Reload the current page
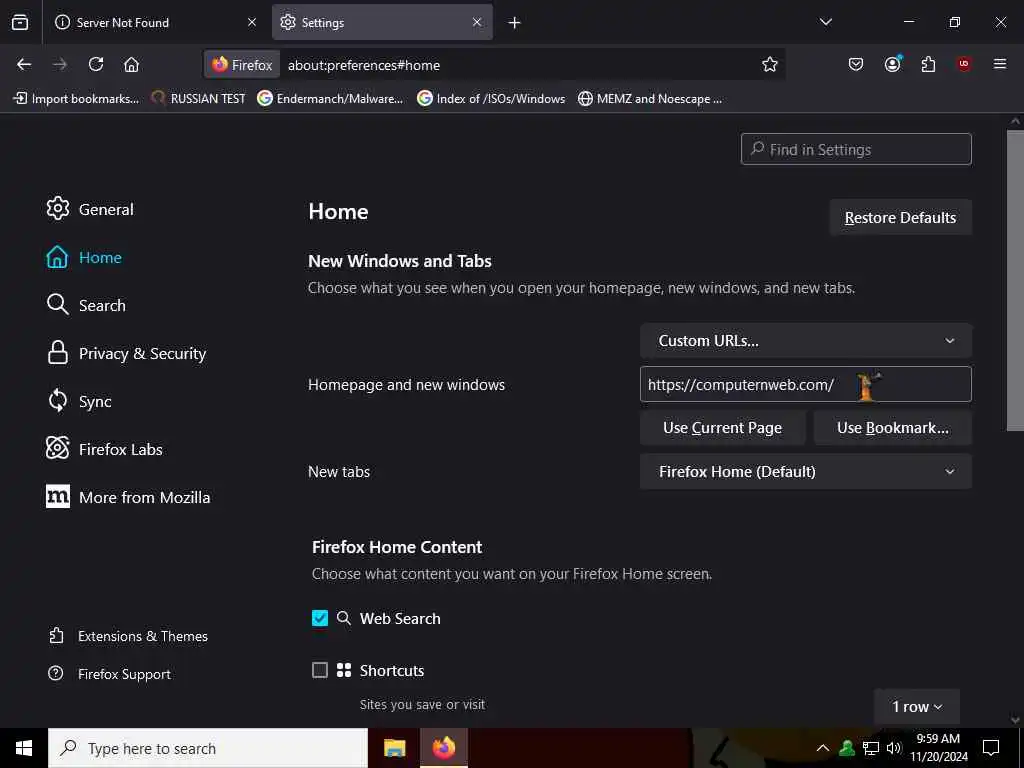This screenshot has width=1024, height=768. tap(96, 64)
